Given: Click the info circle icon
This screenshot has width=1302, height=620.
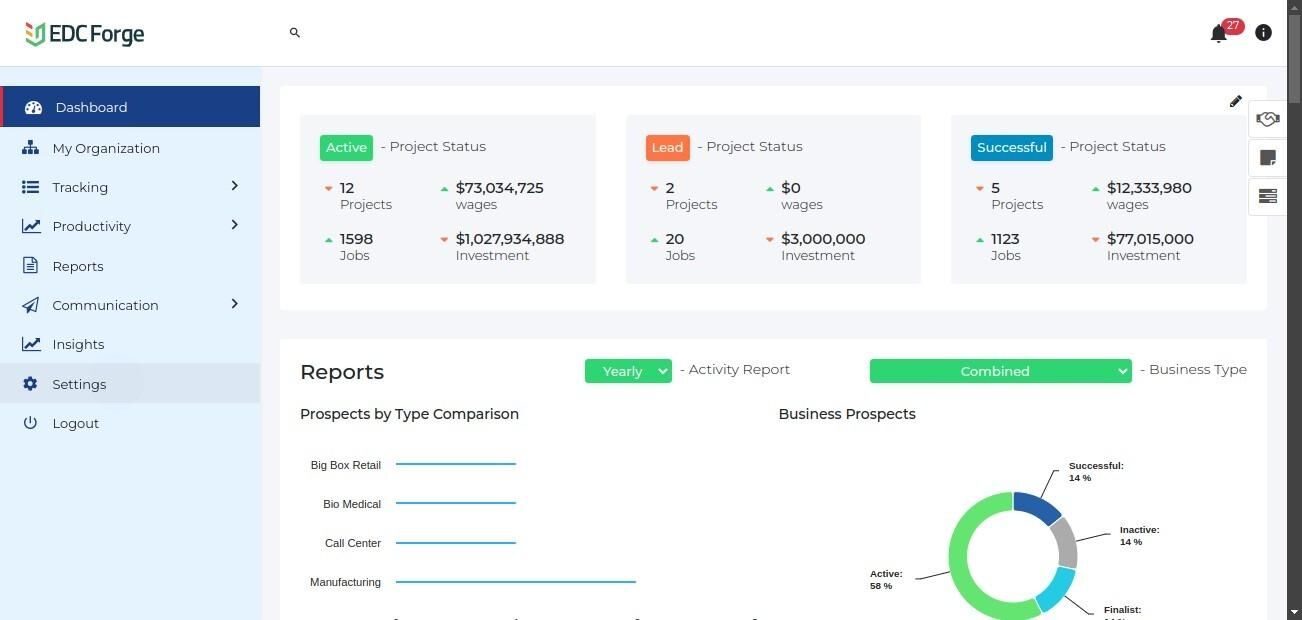Looking at the screenshot, I should pos(1263,33).
